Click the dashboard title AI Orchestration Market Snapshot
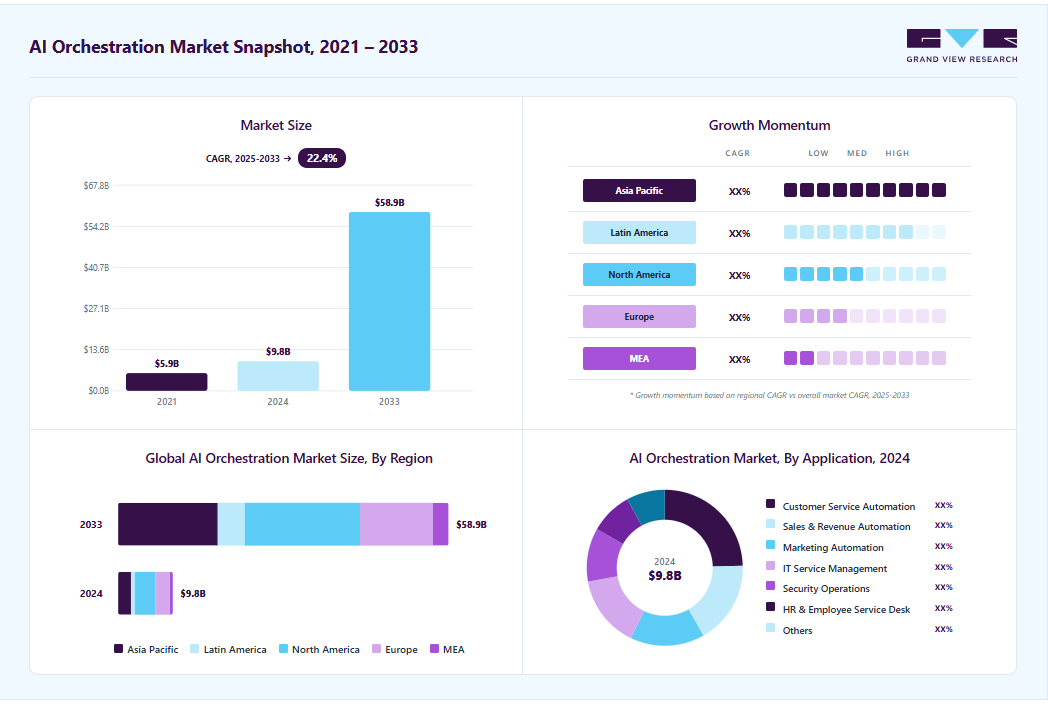 pyautogui.click(x=223, y=47)
